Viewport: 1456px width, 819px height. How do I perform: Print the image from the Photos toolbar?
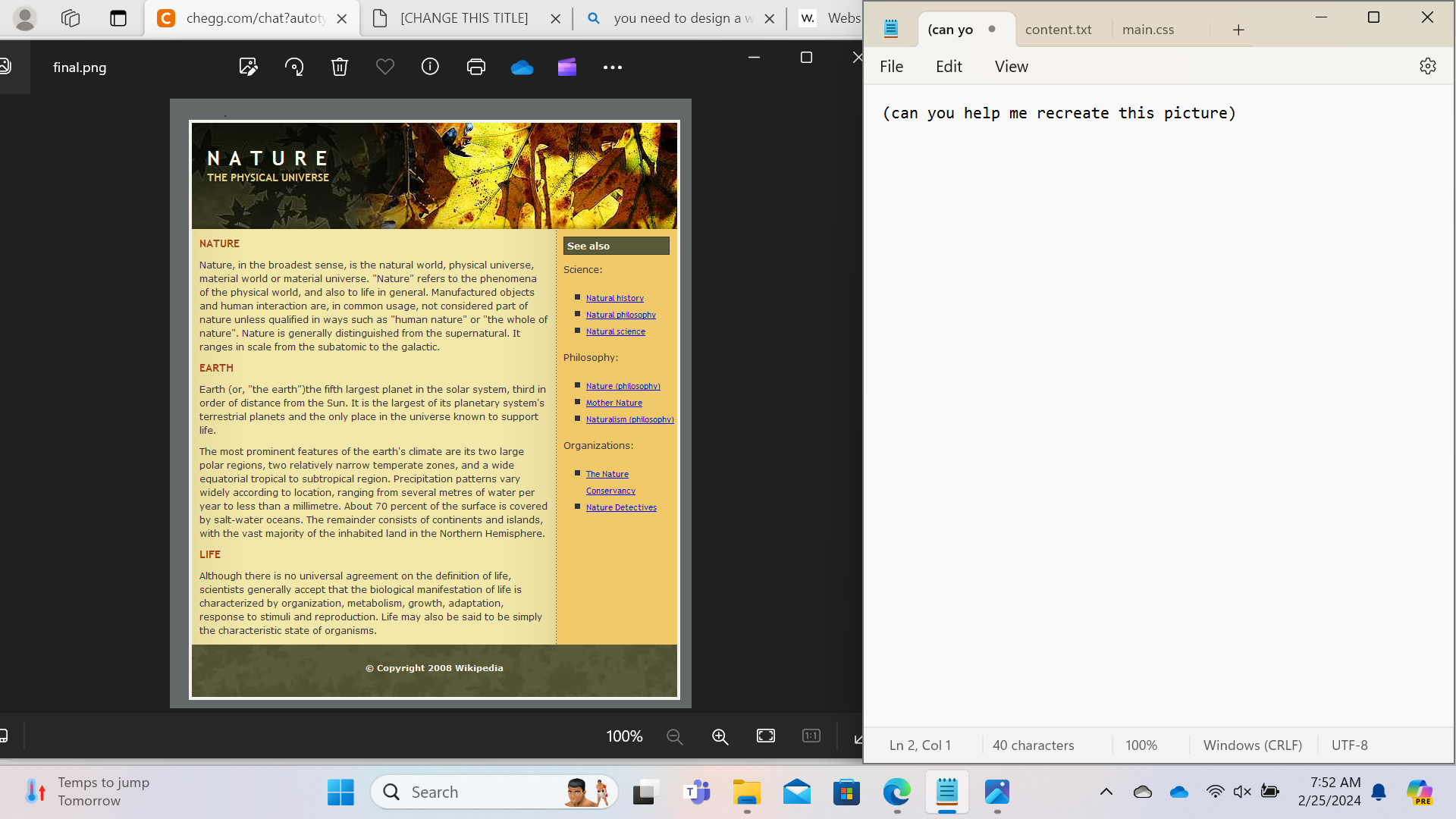click(476, 67)
